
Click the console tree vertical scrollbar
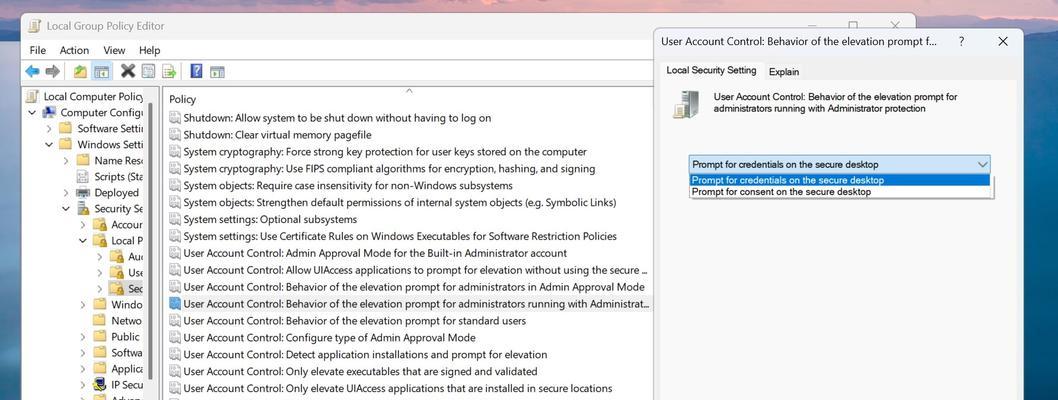pos(152,243)
